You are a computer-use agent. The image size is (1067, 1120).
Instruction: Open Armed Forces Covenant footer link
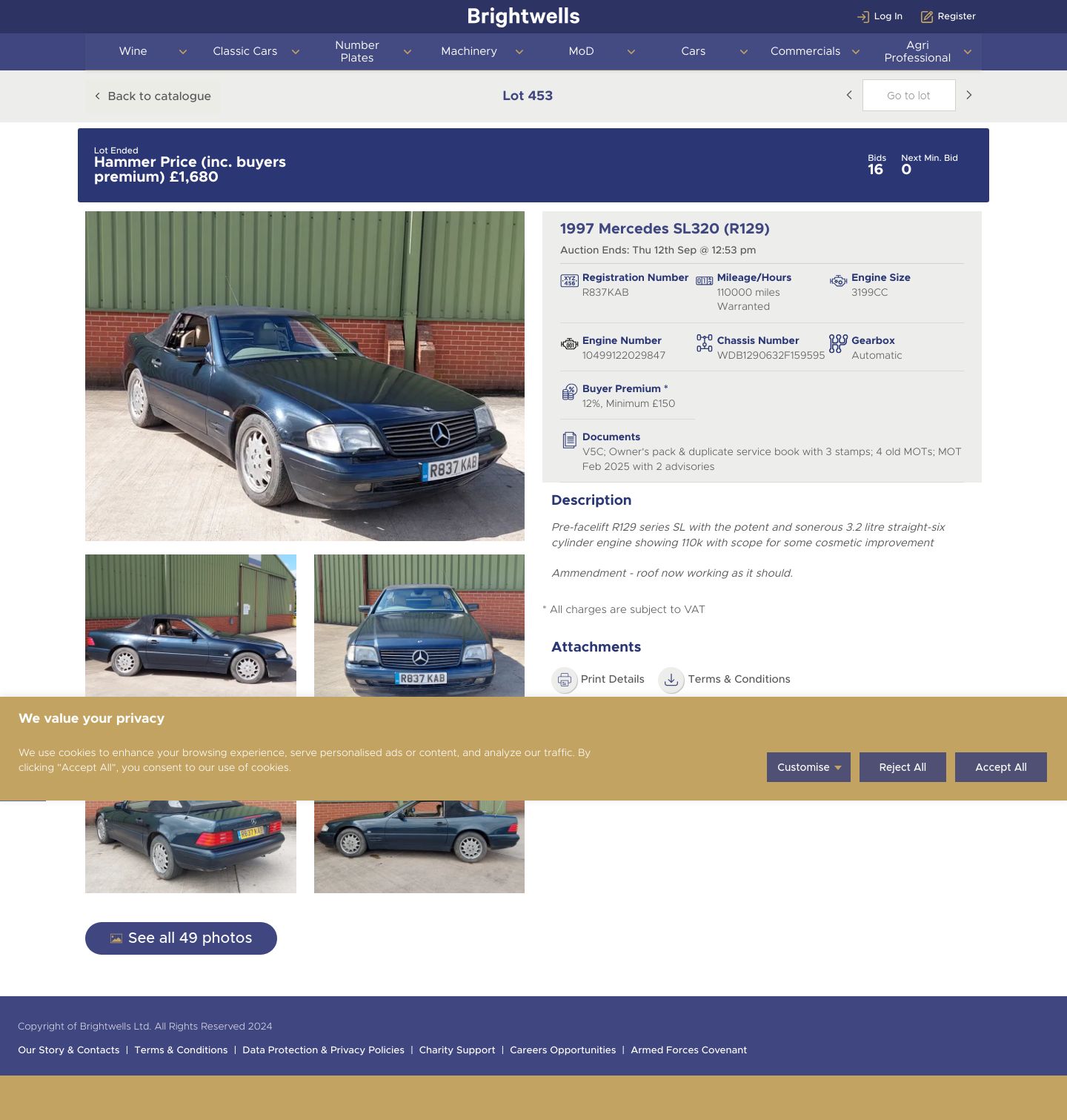click(689, 1050)
